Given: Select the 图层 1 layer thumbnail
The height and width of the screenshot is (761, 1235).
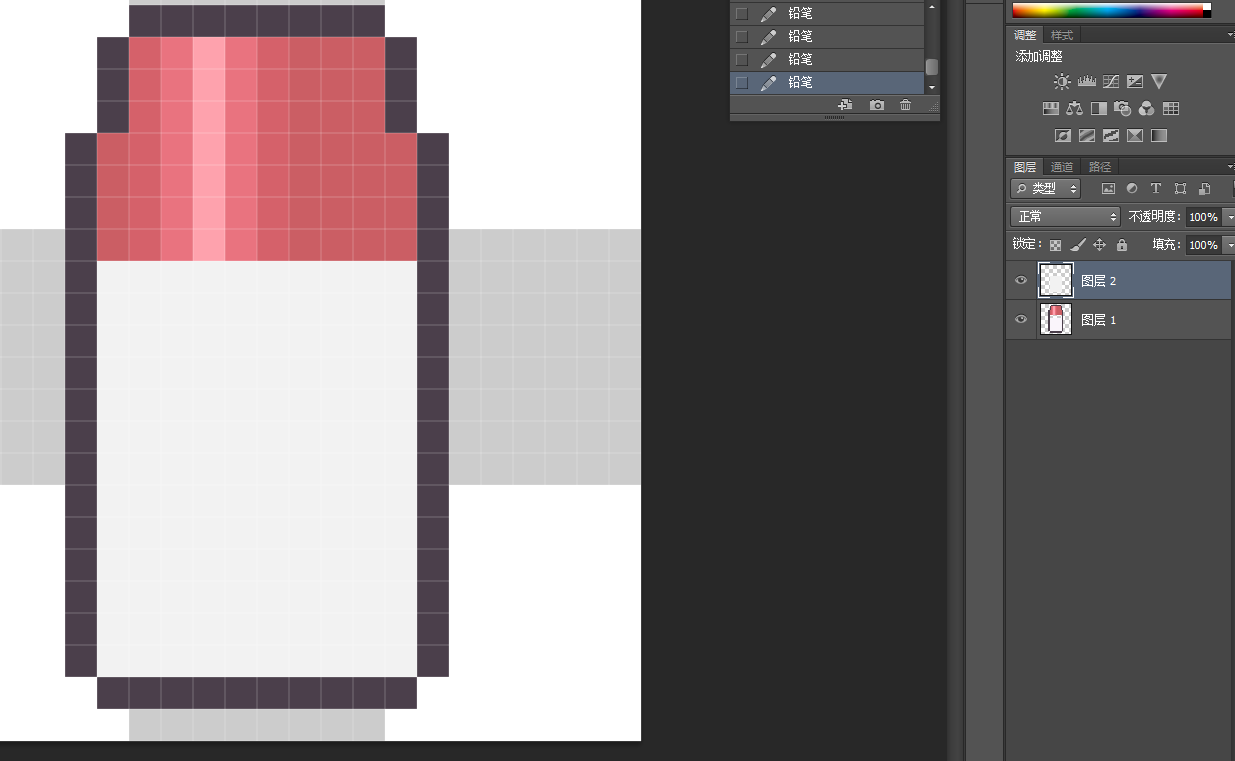Looking at the screenshot, I should pos(1055,320).
